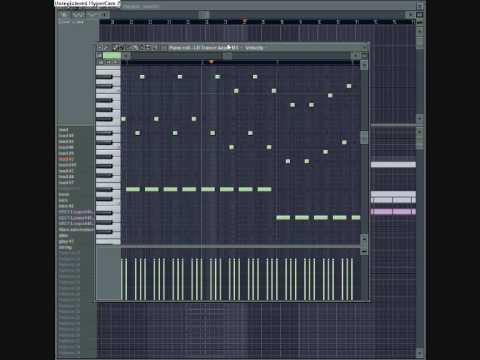The height and width of the screenshot is (360, 480).
Task: Select the first pattern in the pattern list
Action: click(x=63, y=130)
